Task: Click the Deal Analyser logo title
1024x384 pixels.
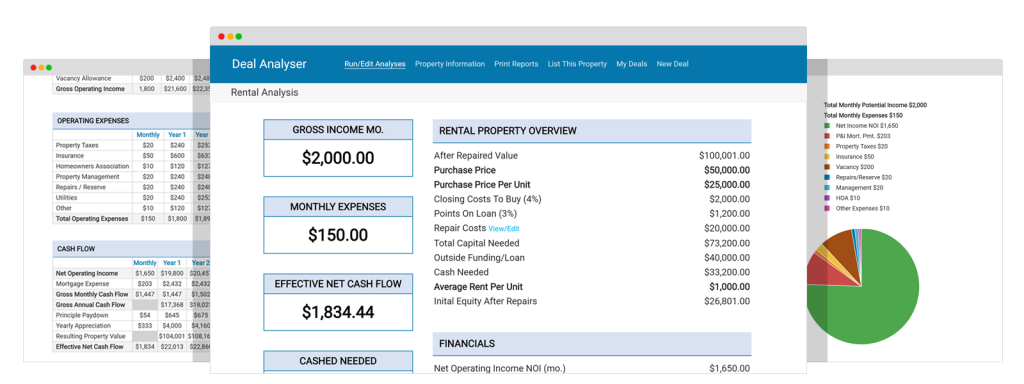Action: 269,64
